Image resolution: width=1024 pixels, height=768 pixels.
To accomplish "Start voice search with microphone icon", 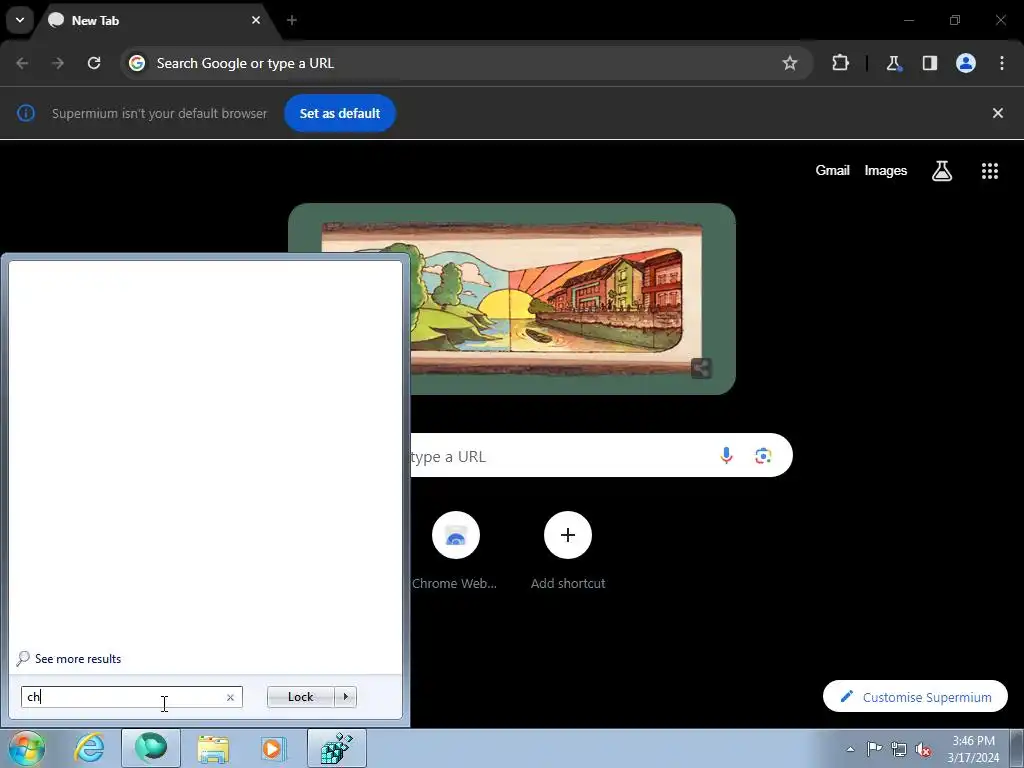I will 726,455.
